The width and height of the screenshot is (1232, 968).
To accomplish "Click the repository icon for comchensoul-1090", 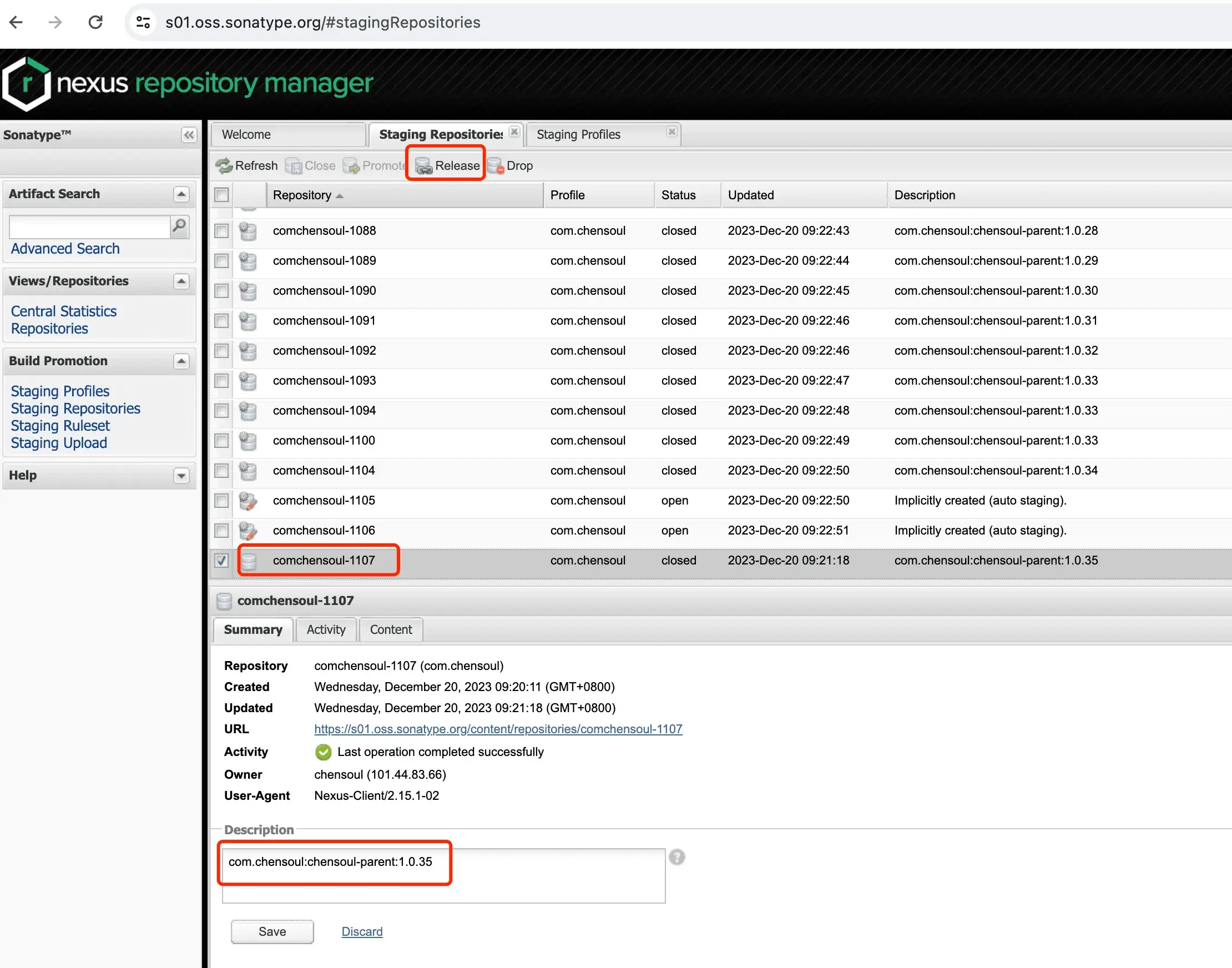I will pyautogui.click(x=248, y=291).
